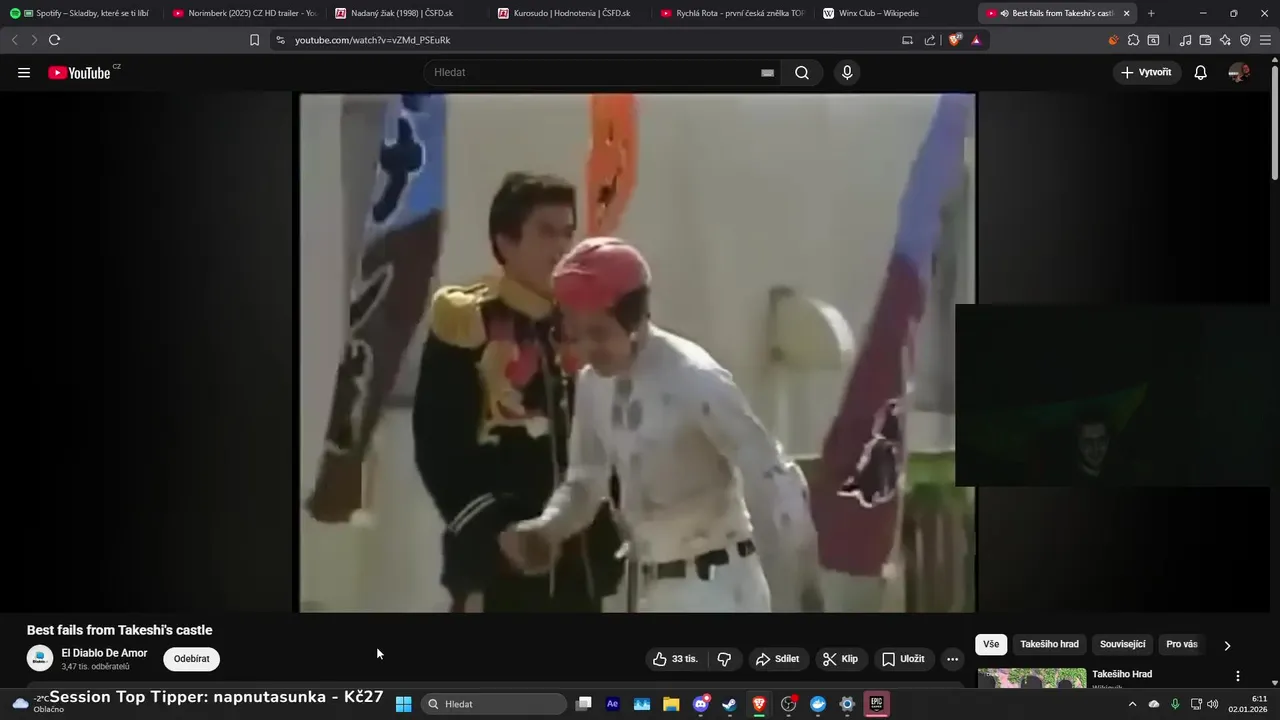The height and width of the screenshot is (720, 1280).
Task: Open the YouTube notifications bell
Action: point(1200,72)
